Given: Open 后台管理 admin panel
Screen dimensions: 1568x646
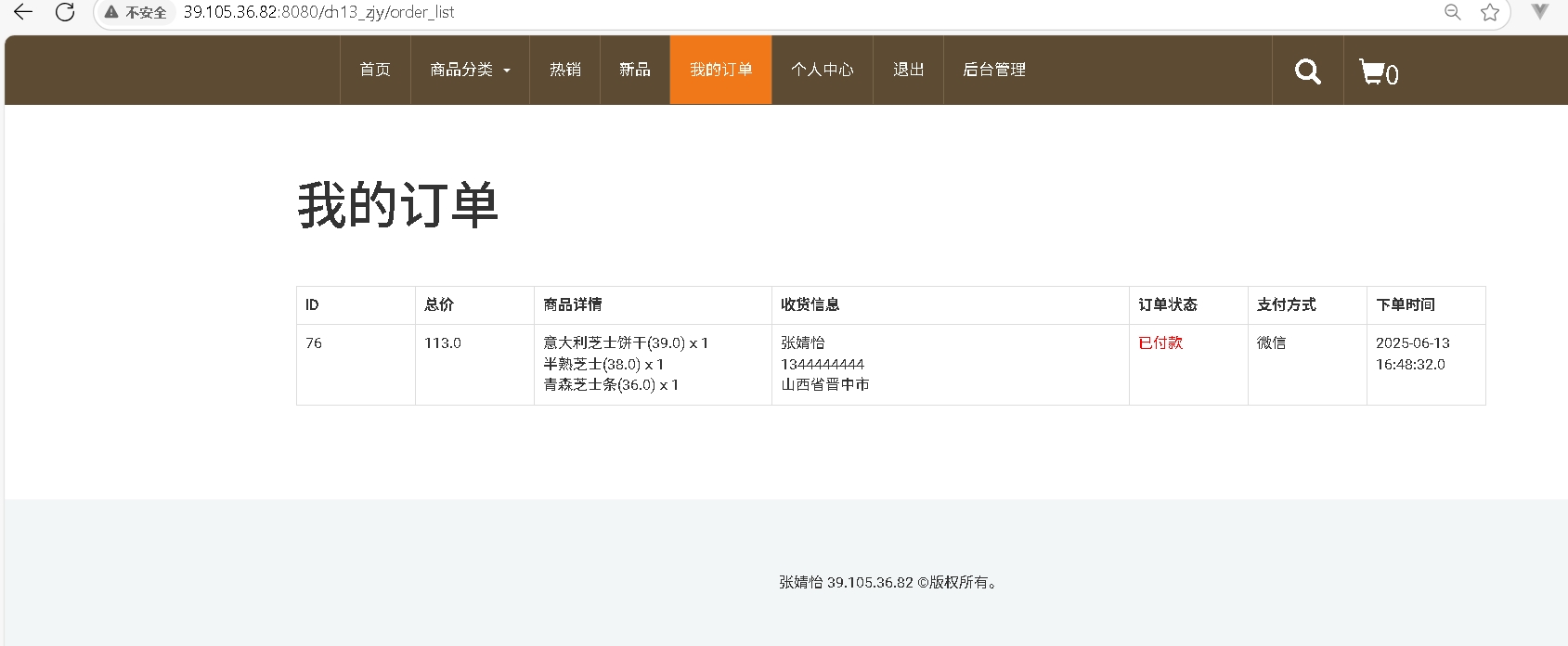Looking at the screenshot, I should (x=994, y=70).
